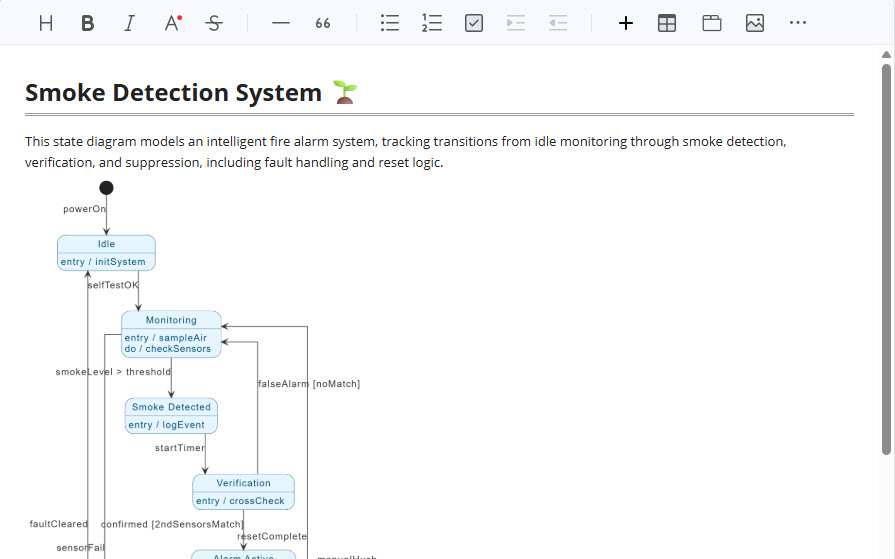The height and width of the screenshot is (559, 895).
Task: Open more options ellipsis menu
Action: (x=798, y=23)
